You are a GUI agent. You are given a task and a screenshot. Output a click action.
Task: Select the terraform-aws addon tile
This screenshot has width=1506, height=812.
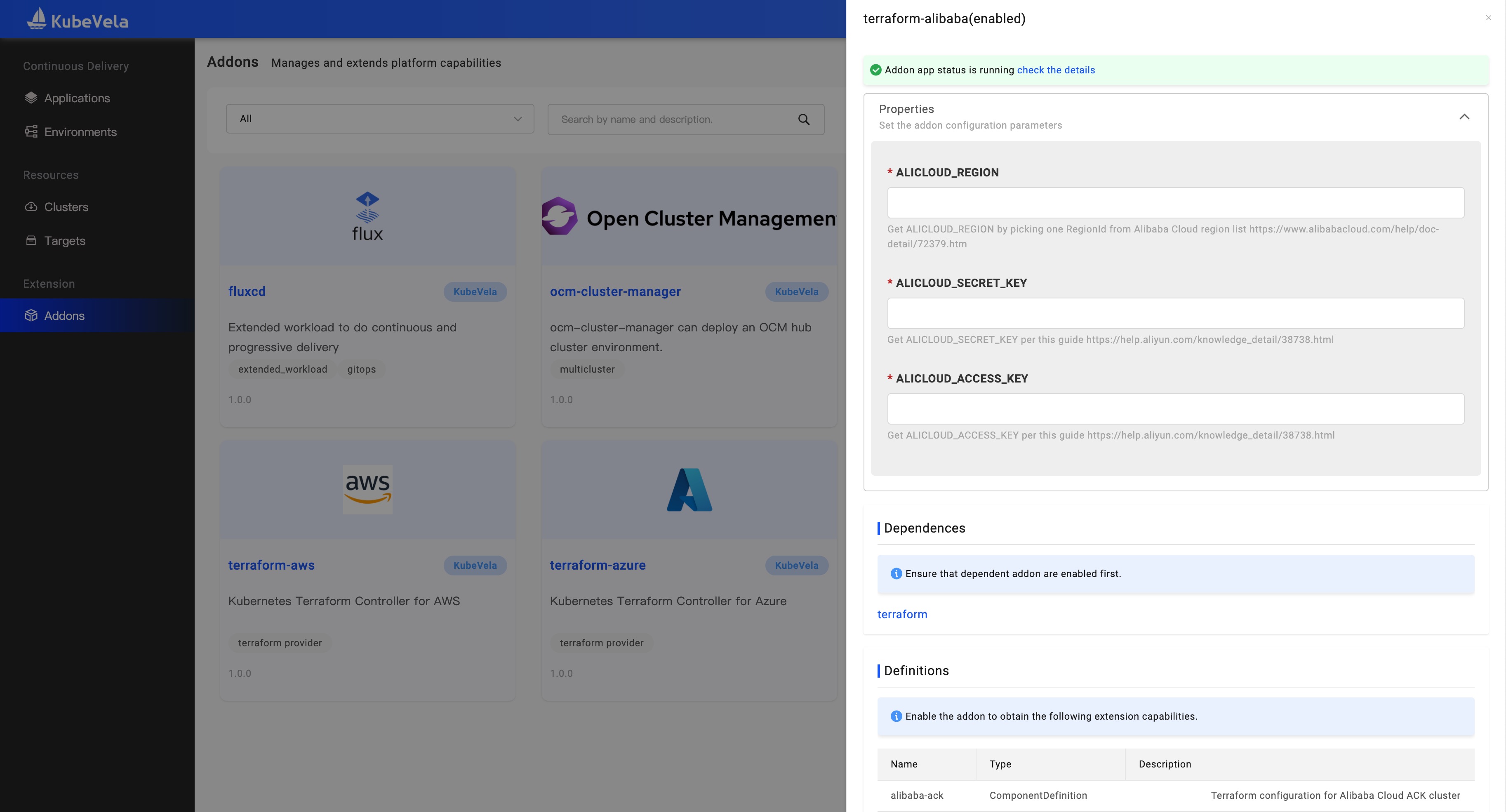pyautogui.click(x=367, y=571)
